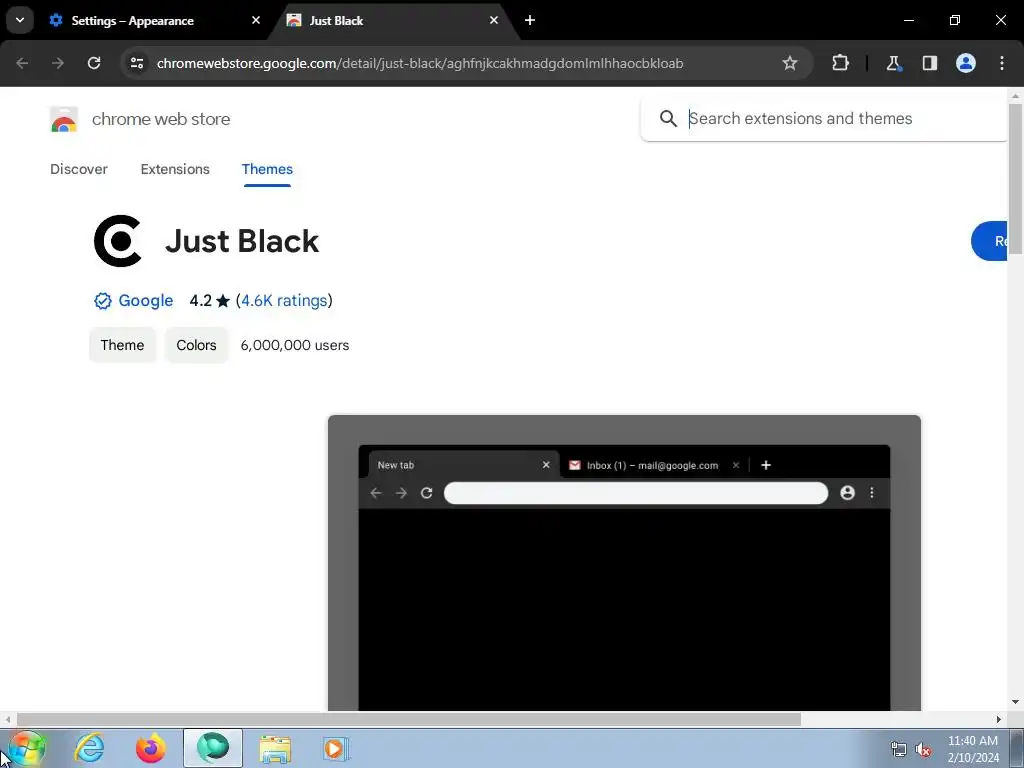Reload the current page
1024x768 pixels.
[x=94, y=63]
